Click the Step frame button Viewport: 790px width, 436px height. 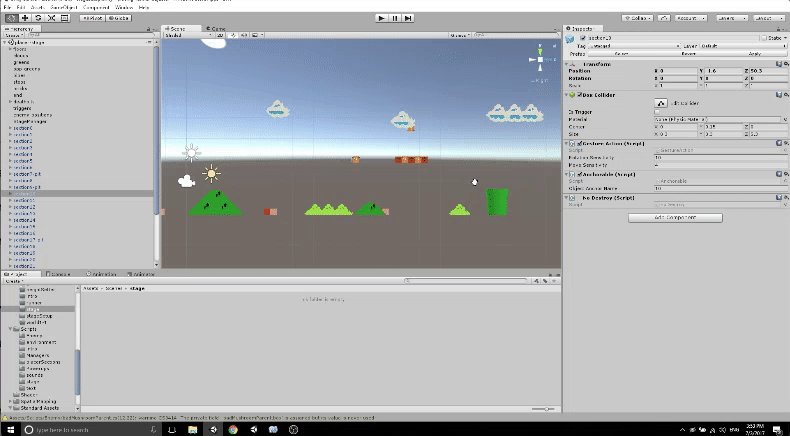(408, 18)
